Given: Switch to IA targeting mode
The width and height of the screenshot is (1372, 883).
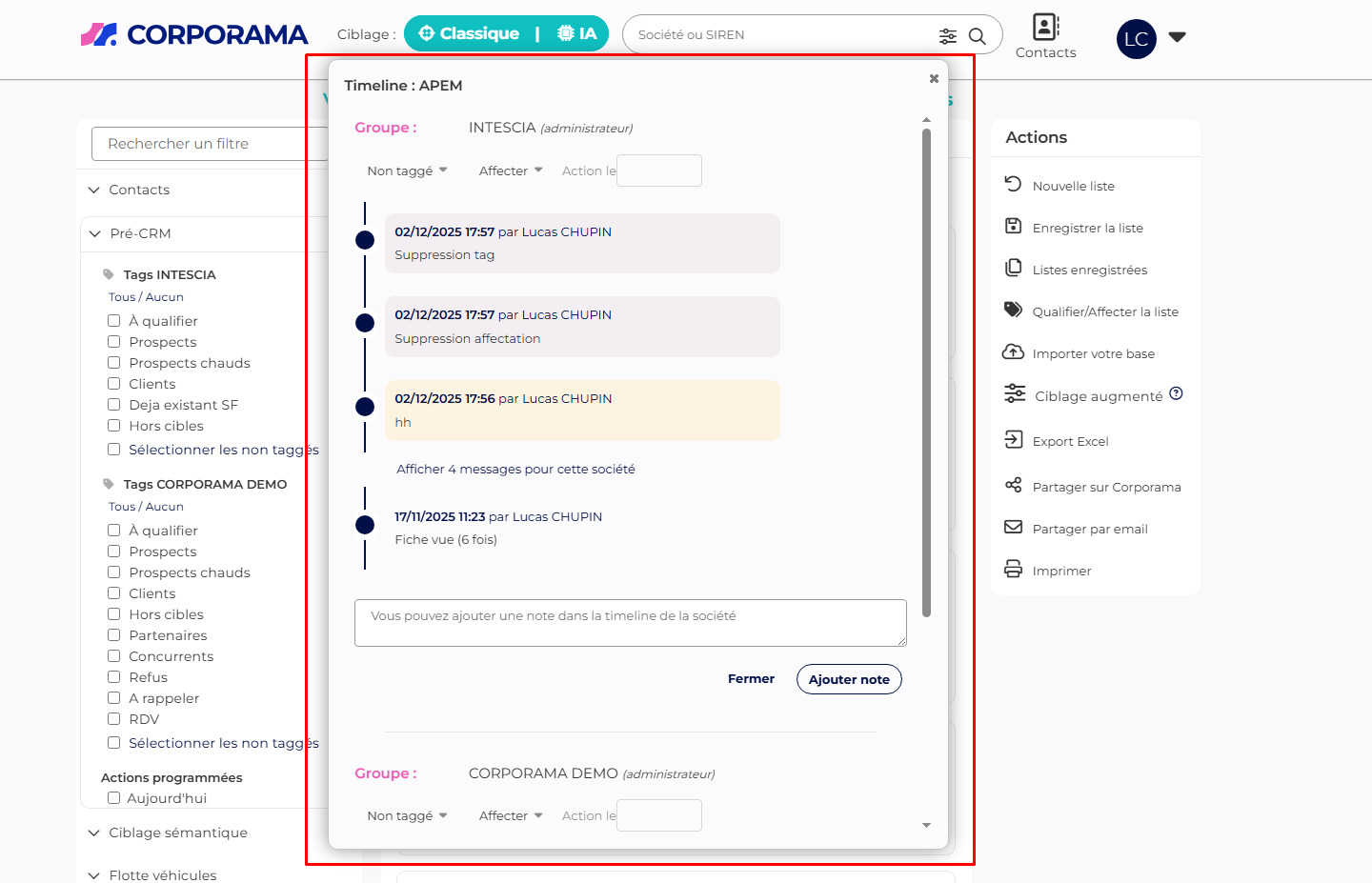Looking at the screenshot, I should tap(577, 34).
